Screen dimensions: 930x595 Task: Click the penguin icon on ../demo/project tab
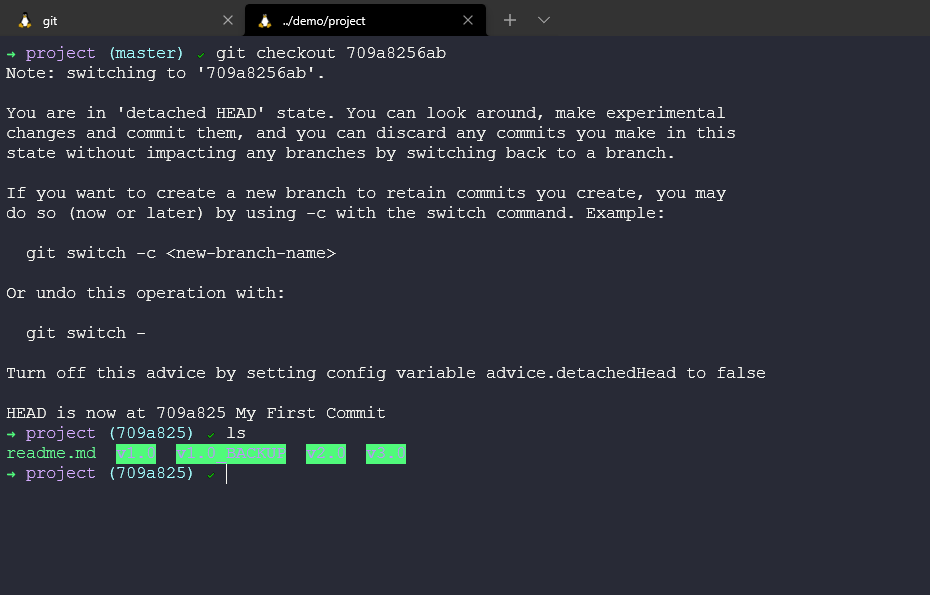tap(265, 20)
